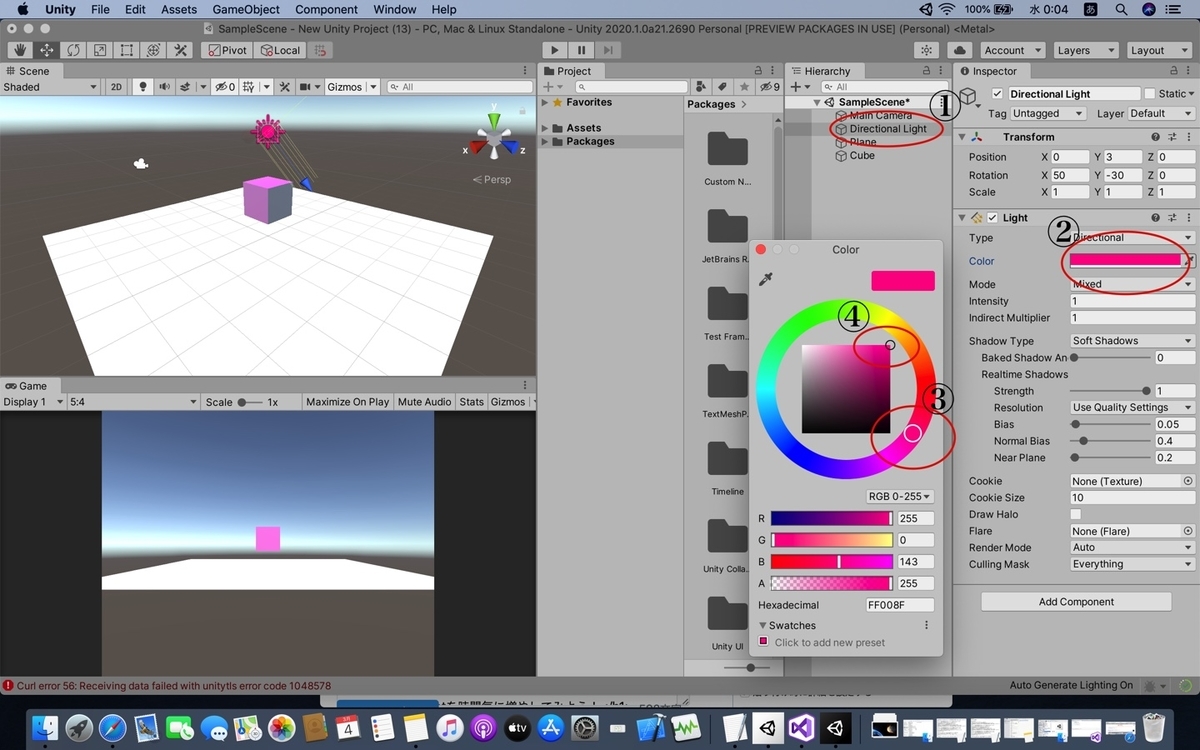
Task: Click Maximize On Play button
Action: tap(347, 402)
